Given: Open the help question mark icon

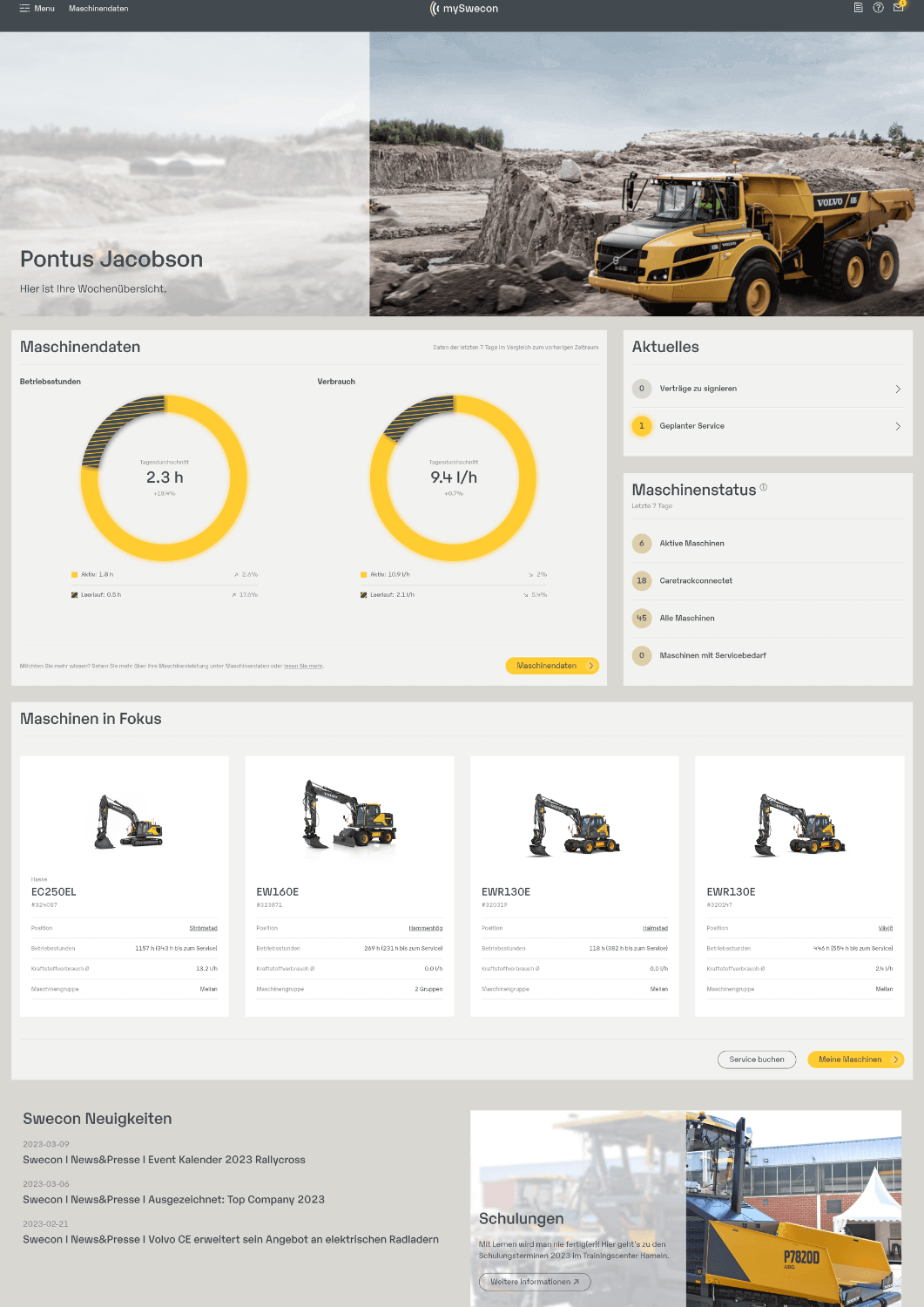Looking at the screenshot, I should [878, 8].
